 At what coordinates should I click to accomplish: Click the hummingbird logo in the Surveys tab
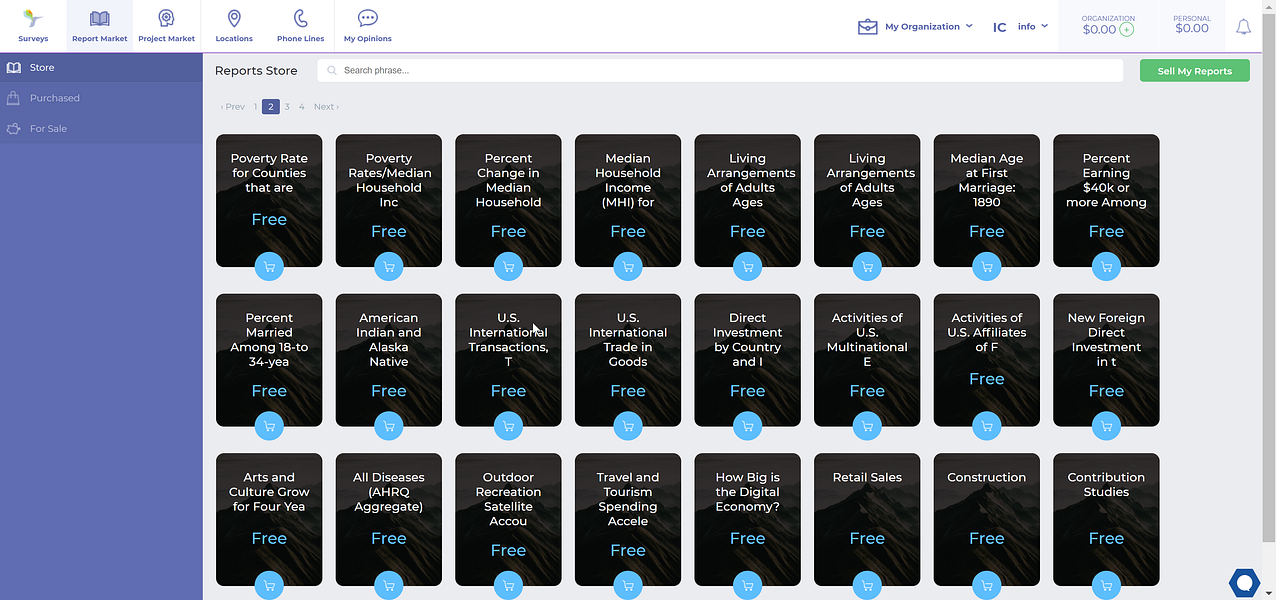[x=33, y=18]
